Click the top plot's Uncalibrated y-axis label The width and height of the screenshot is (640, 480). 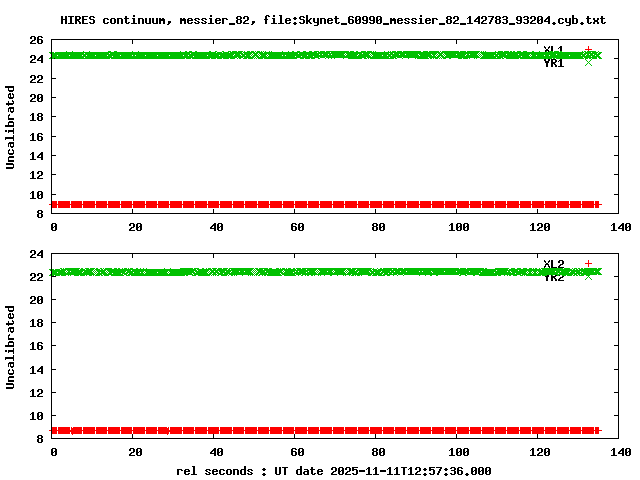click(11, 127)
